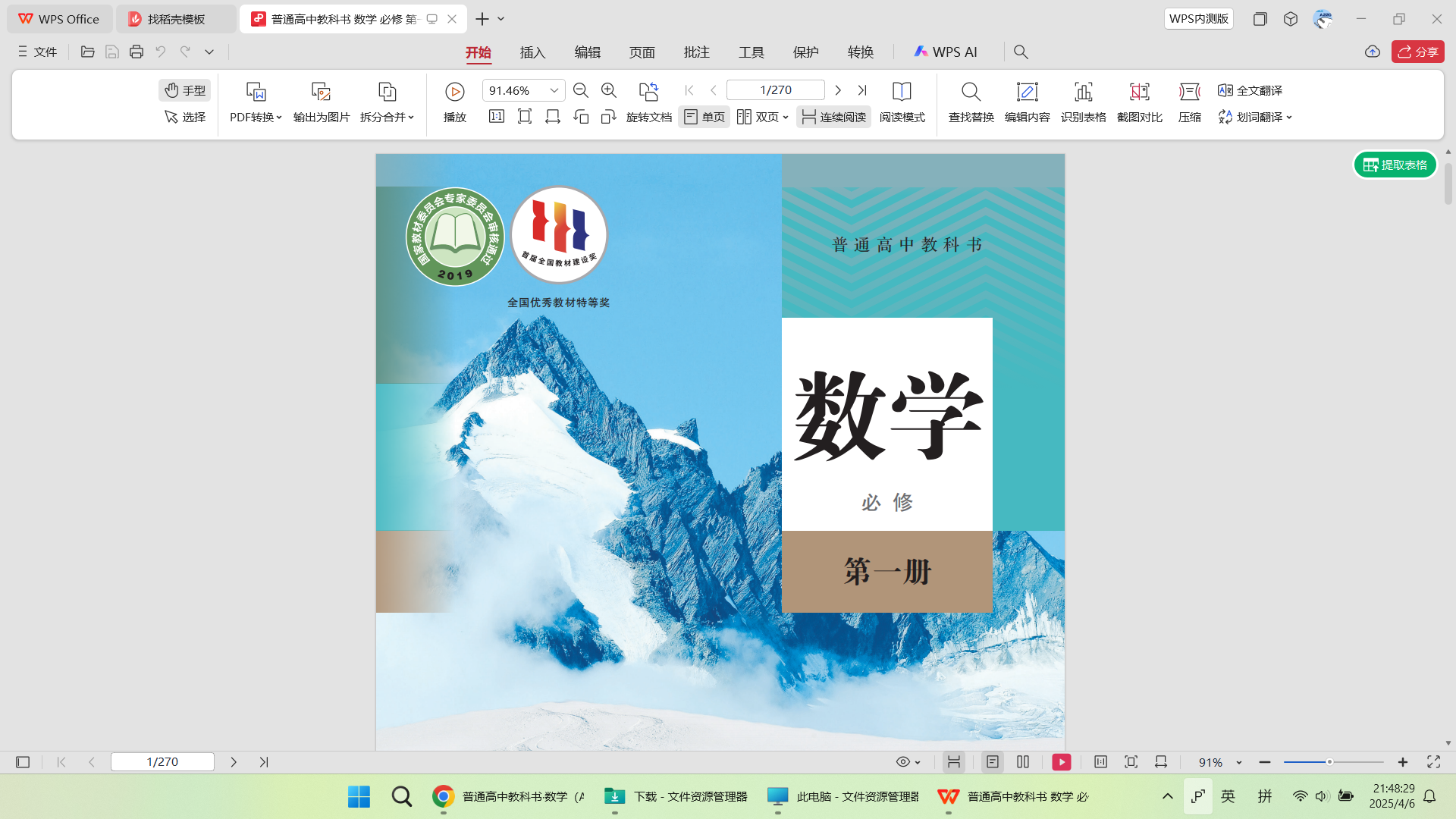Toggle Single Page (单页) view mode
This screenshot has height=819, width=1456.
coord(704,117)
